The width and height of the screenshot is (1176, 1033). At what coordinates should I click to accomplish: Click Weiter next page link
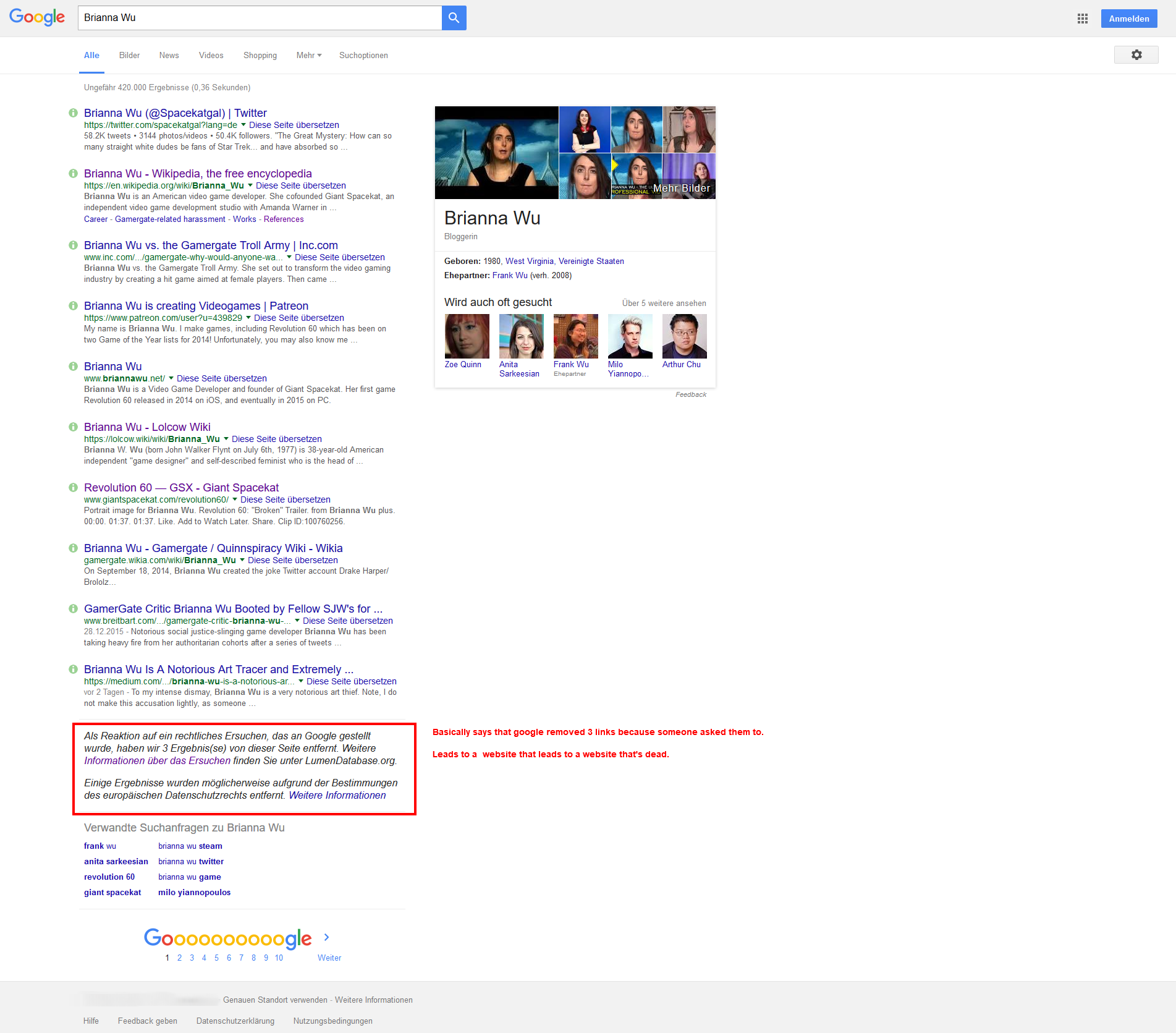point(329,958)
